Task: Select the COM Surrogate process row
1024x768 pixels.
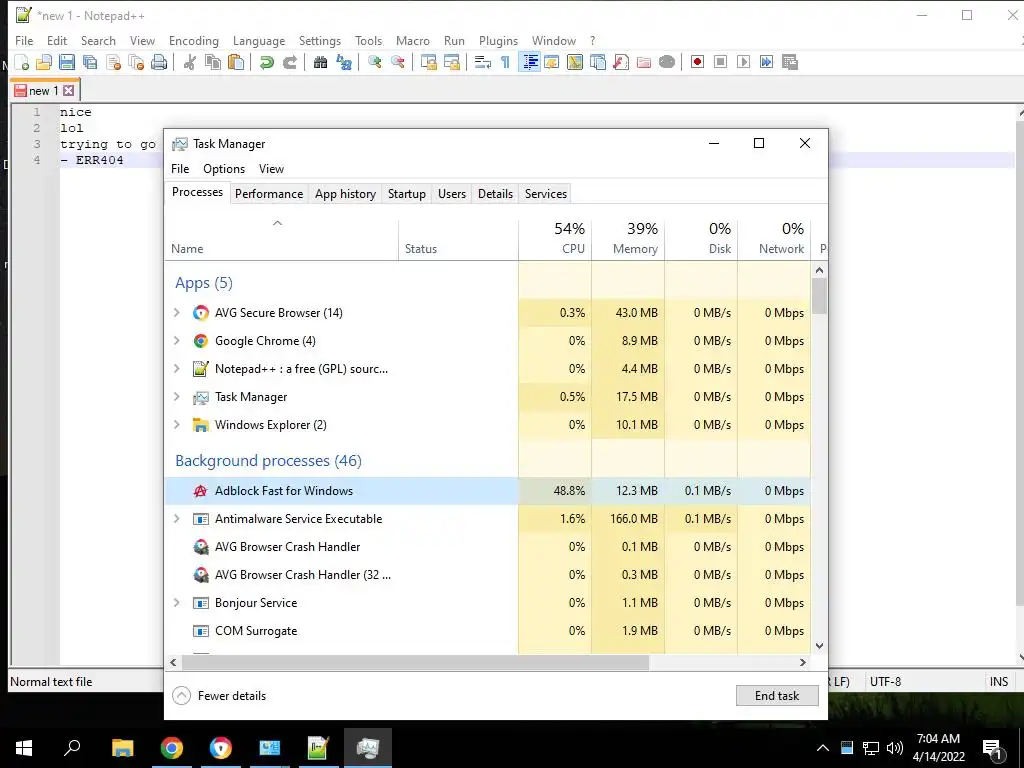Action: point(487,631)
